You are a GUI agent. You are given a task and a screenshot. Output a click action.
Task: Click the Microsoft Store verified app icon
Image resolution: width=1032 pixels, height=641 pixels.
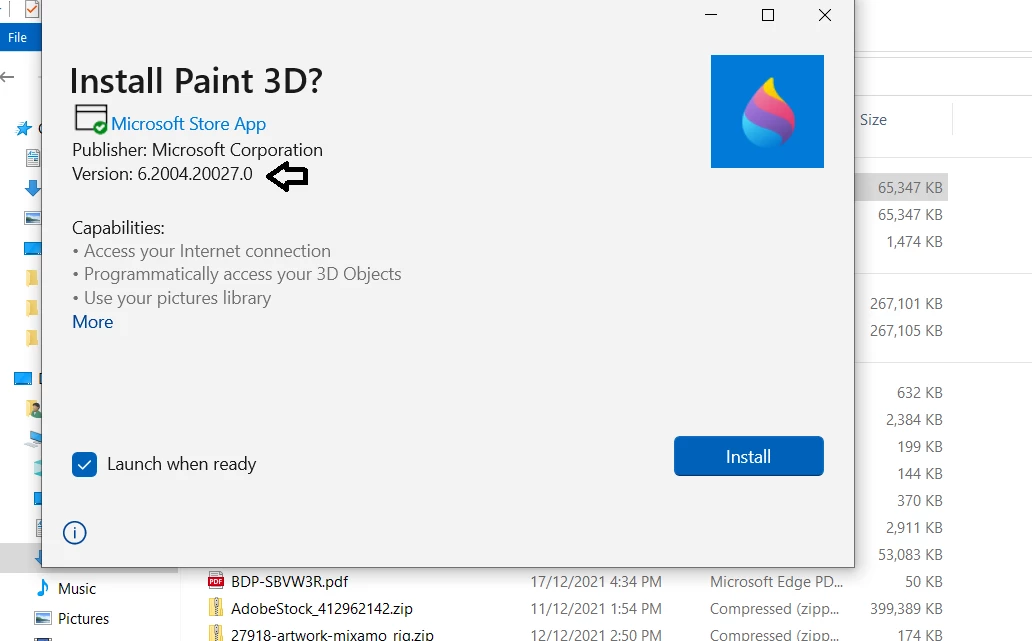point(91,119)
